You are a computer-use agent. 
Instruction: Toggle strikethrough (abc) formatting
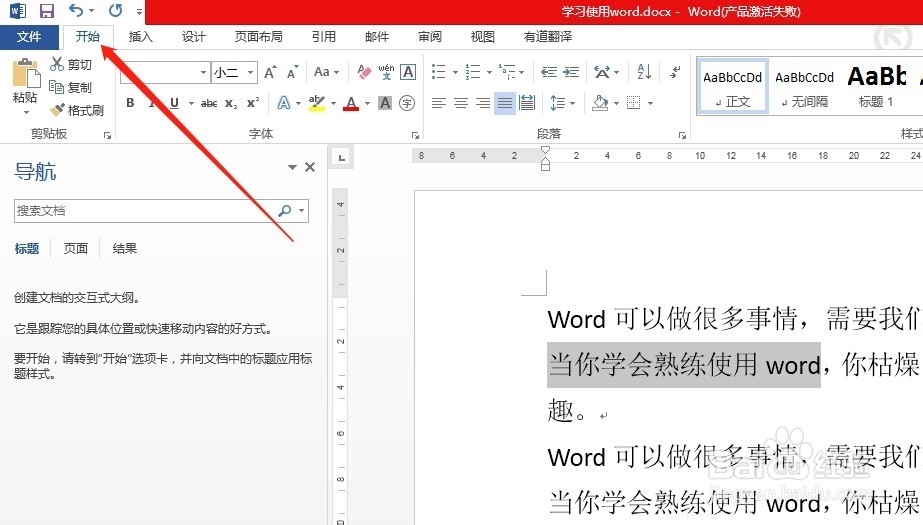click(x=209, y=104)
